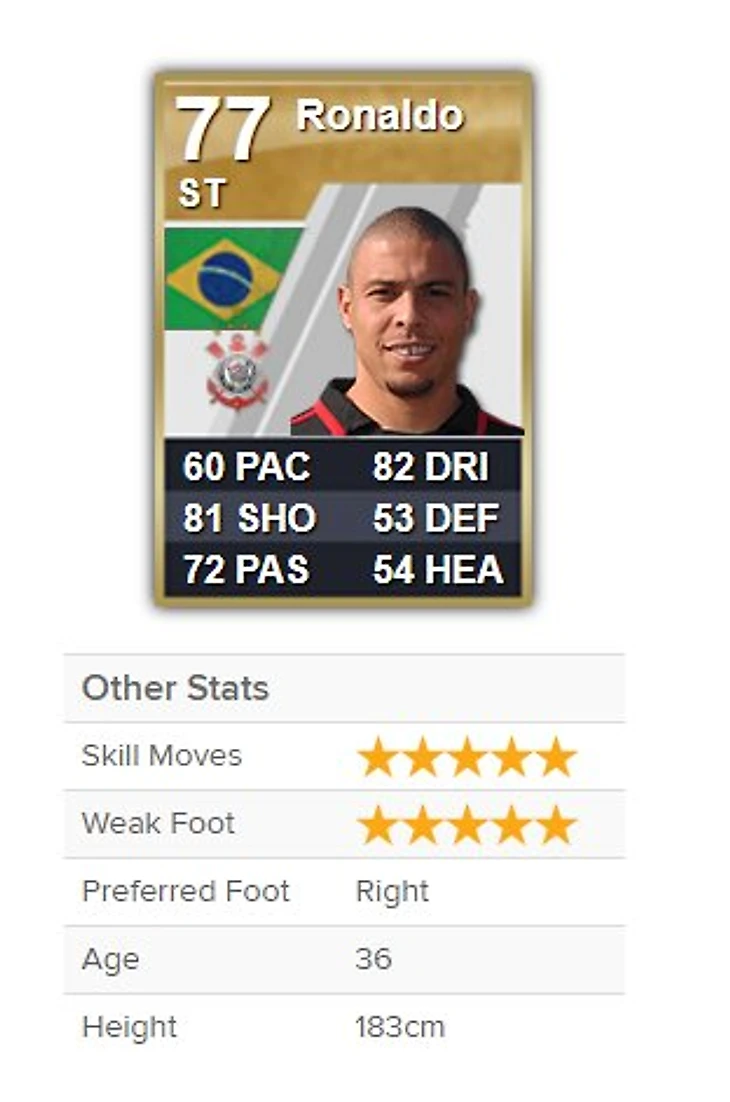Click the last Weak Foot star
Image resolution: width=730 pixels, height=1102 pixels.
556,824
